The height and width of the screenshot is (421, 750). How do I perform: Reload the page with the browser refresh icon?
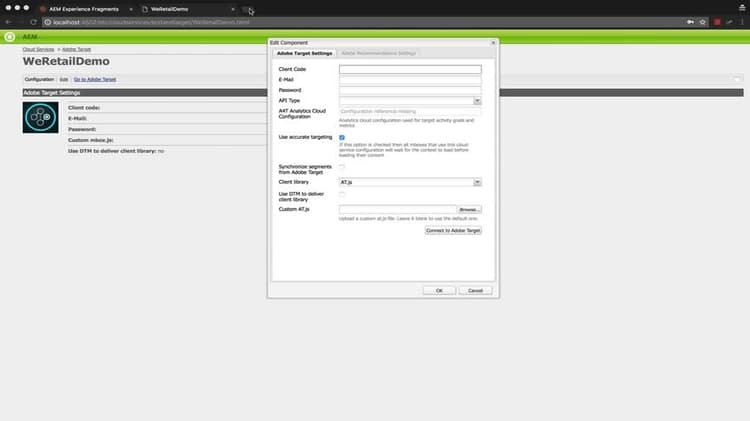33,22
